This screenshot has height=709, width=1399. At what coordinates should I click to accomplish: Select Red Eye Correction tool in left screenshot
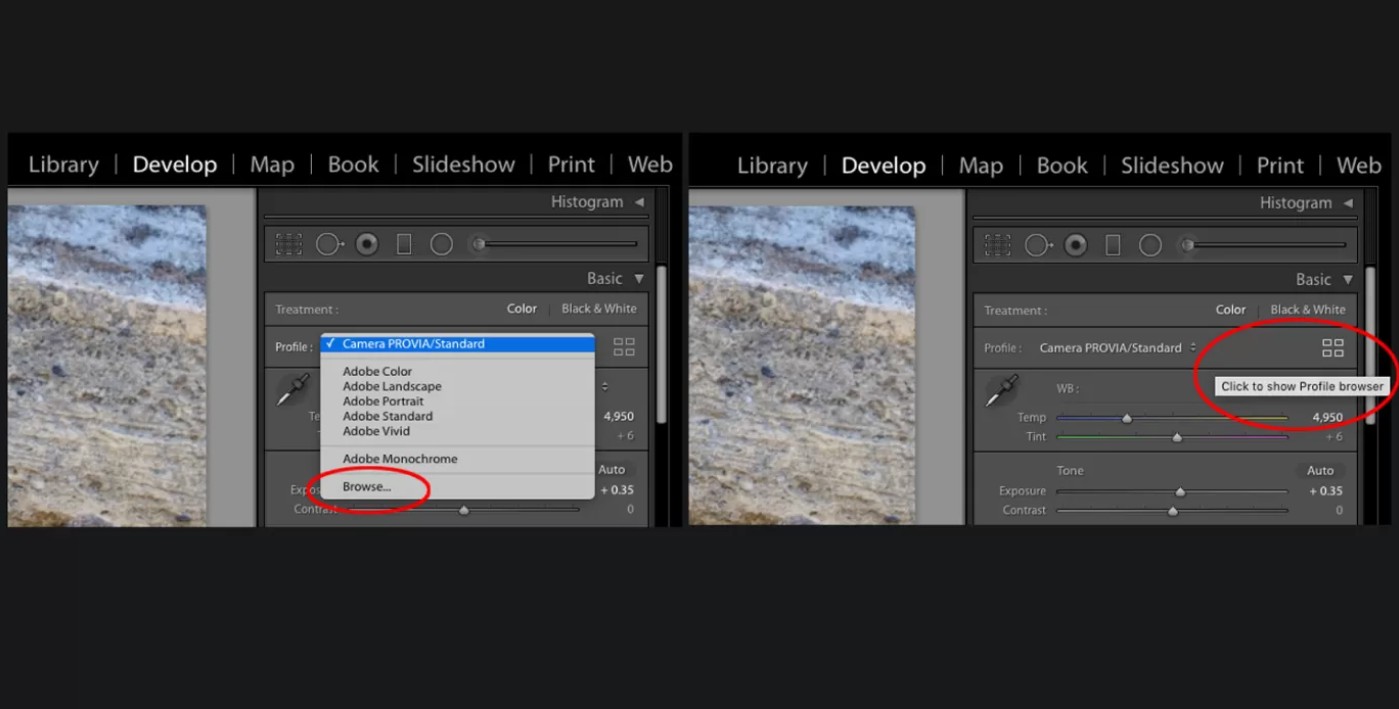(x=367, y=244)
